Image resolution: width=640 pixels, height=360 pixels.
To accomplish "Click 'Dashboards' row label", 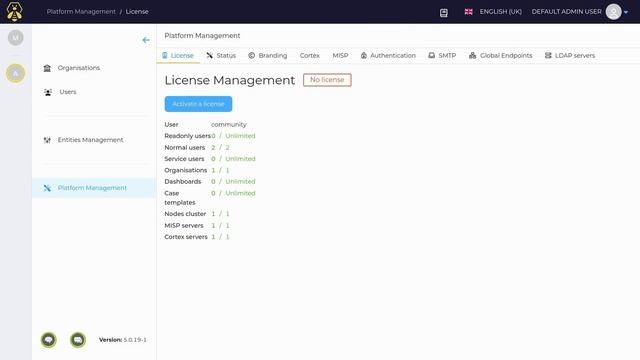I will tap(183, 182).
